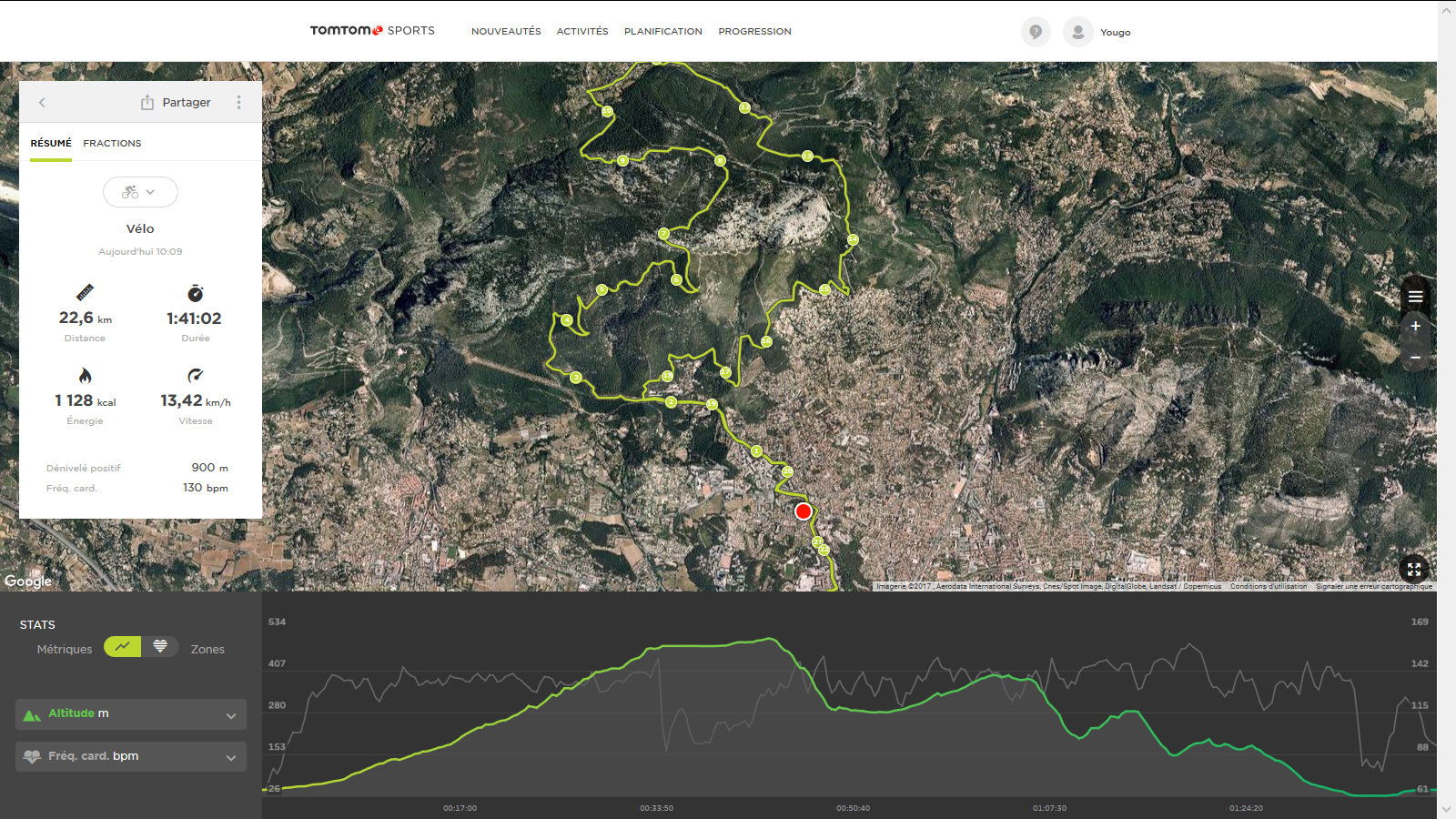Viewport: 1456px width, 819px height.
Task: Zoom out on the map with minus
Action: click(x=1415, y=358)
